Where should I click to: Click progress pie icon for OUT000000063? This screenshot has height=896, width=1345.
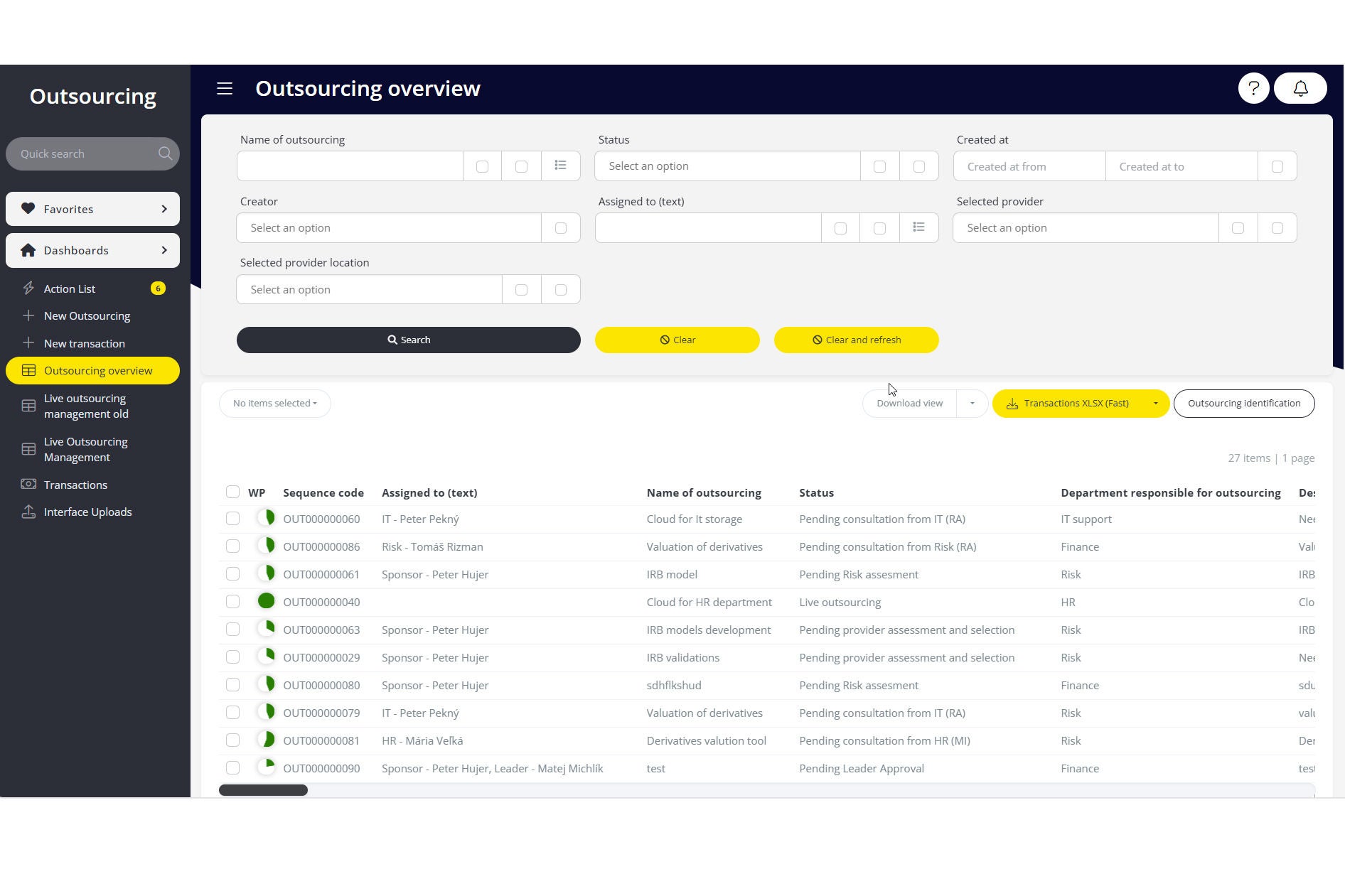pyautogui.click(x=266, y=629)
